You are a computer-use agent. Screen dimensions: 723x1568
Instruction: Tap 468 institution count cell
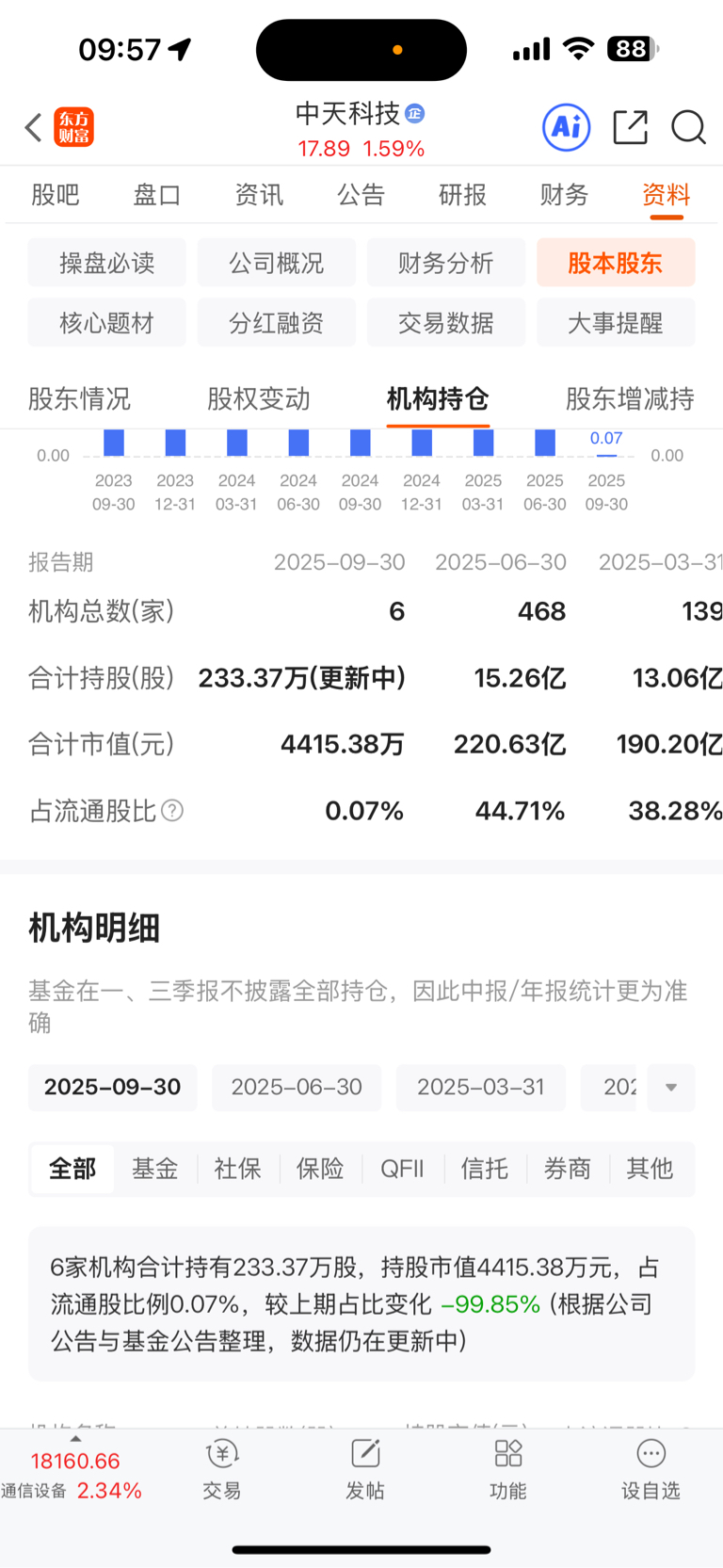tap(541, 612)
